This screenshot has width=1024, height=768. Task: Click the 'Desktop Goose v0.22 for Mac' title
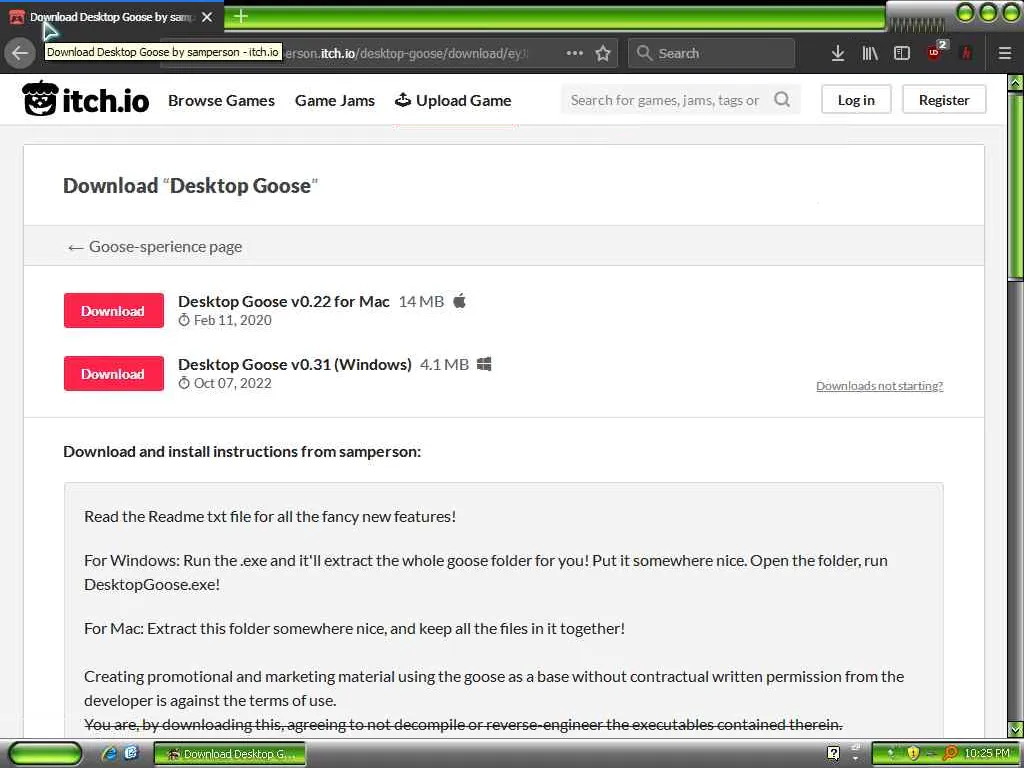283,302
